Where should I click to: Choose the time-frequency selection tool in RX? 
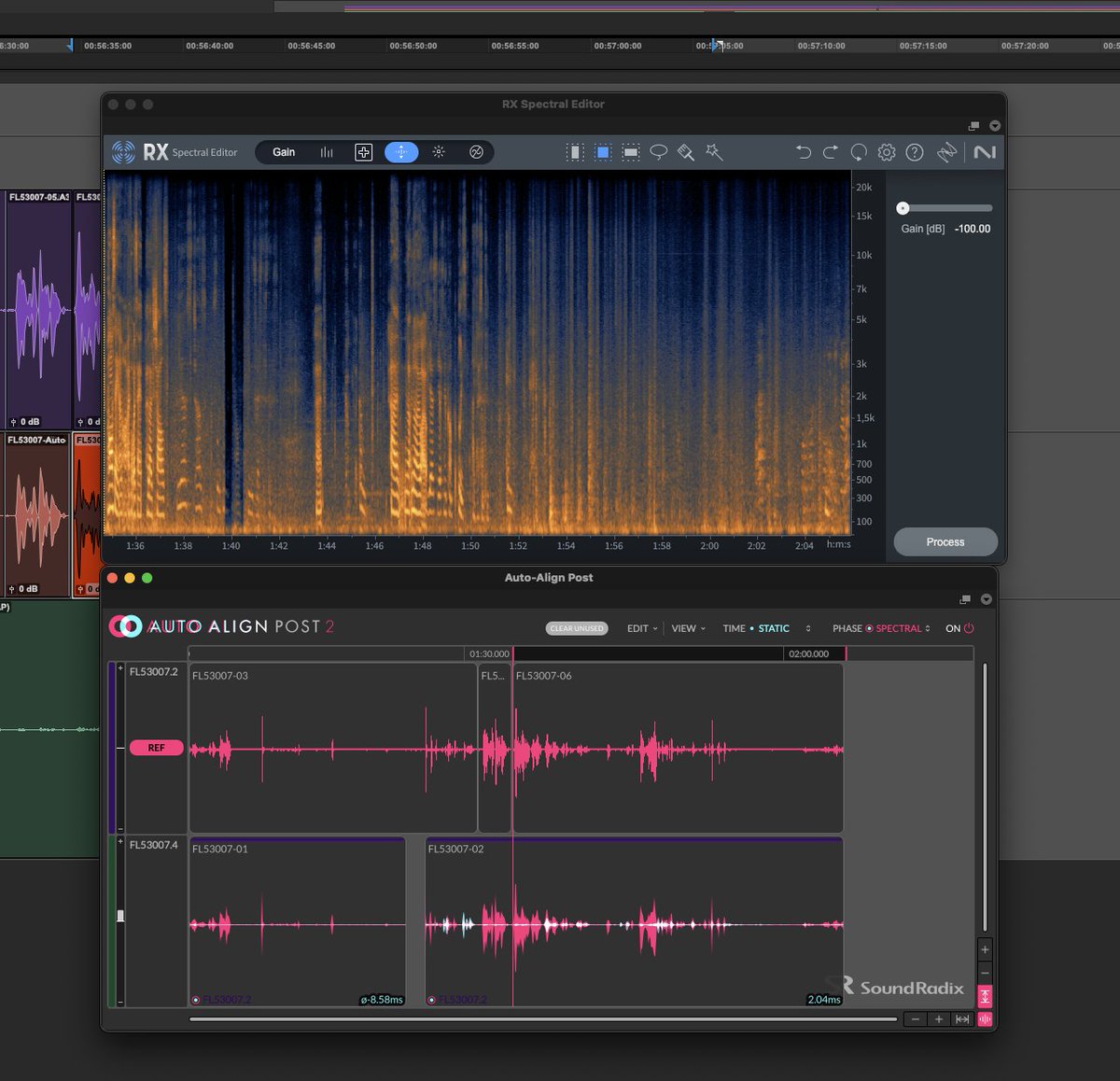pyautogui.click(x=603, y=152)
